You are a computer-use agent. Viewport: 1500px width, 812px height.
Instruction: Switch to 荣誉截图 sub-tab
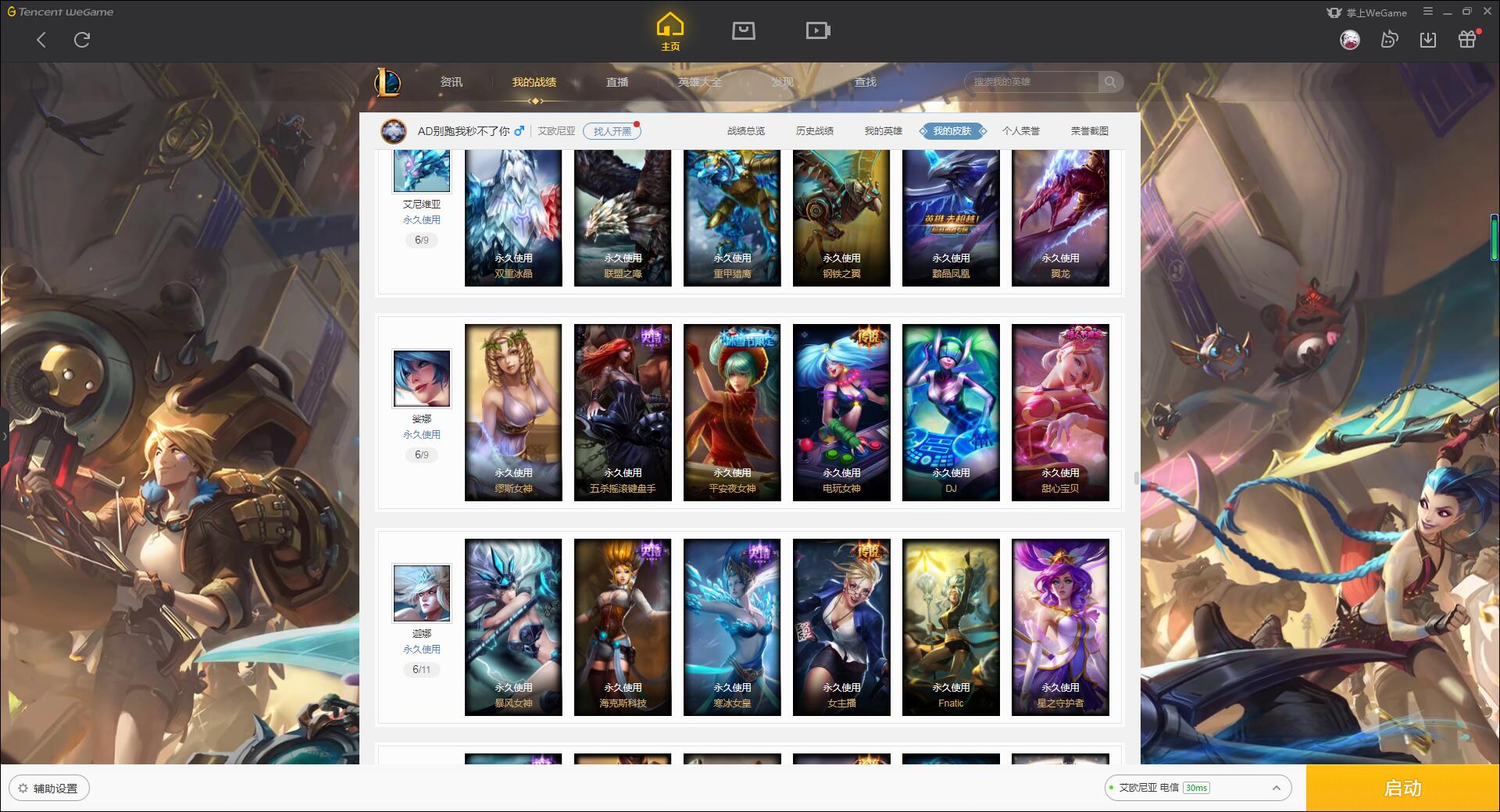[x=1090, y=131]
